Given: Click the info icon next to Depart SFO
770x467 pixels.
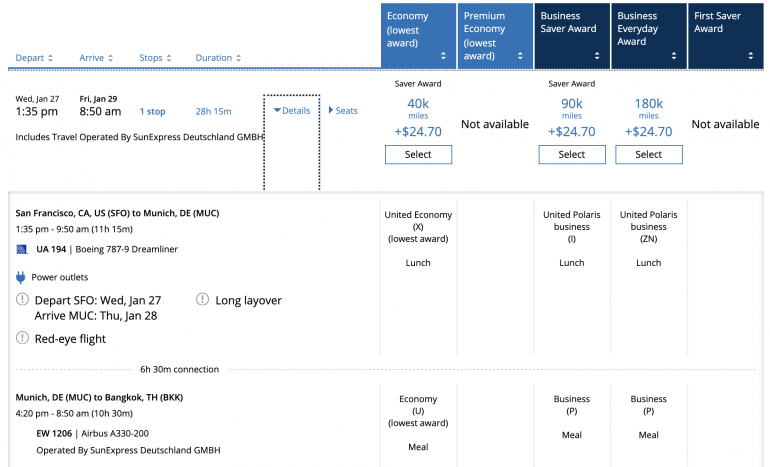Looking at the screenshot, I should click(22, 300).
